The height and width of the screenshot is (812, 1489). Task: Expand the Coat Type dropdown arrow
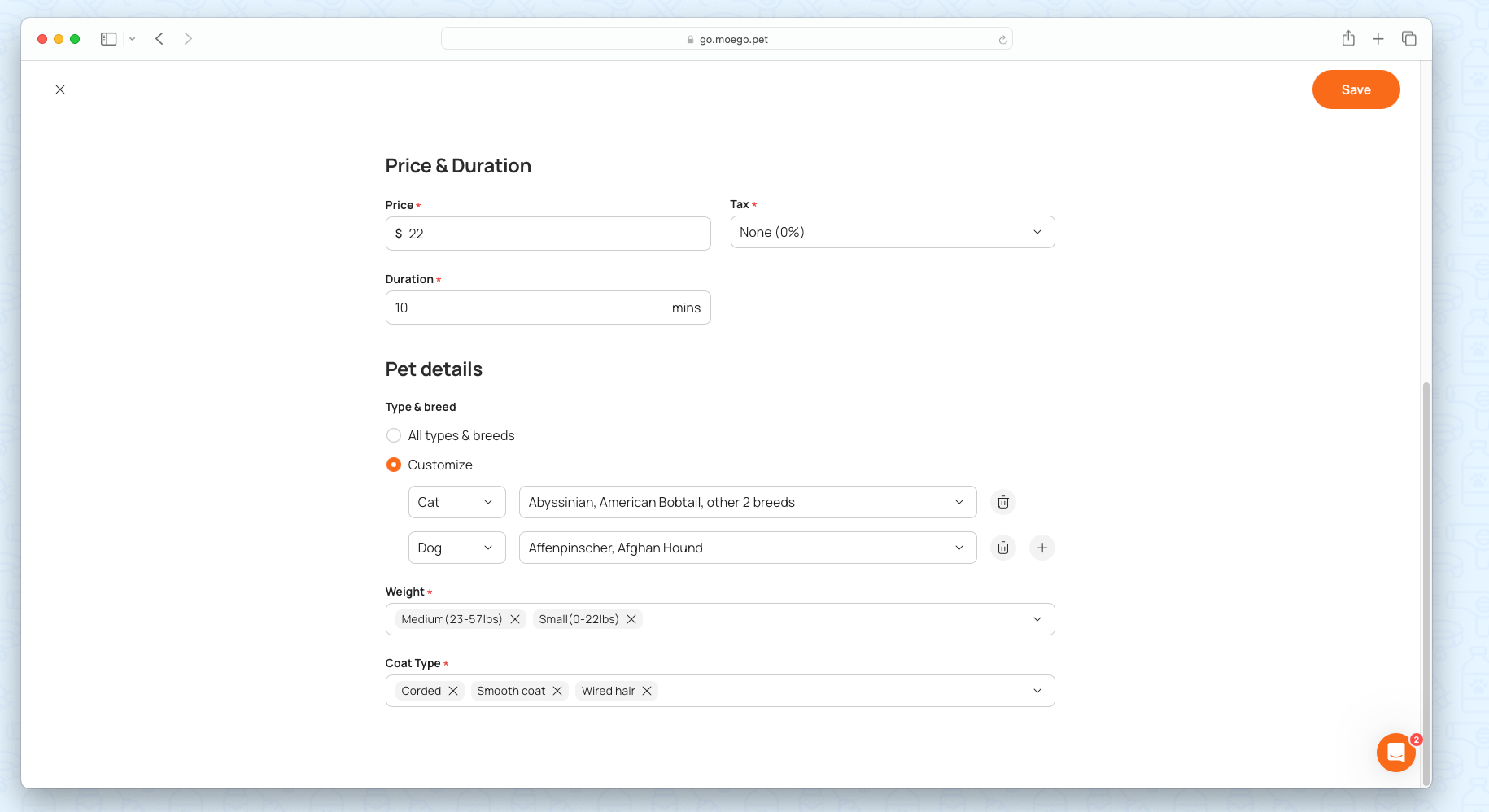coord(1037,691)
